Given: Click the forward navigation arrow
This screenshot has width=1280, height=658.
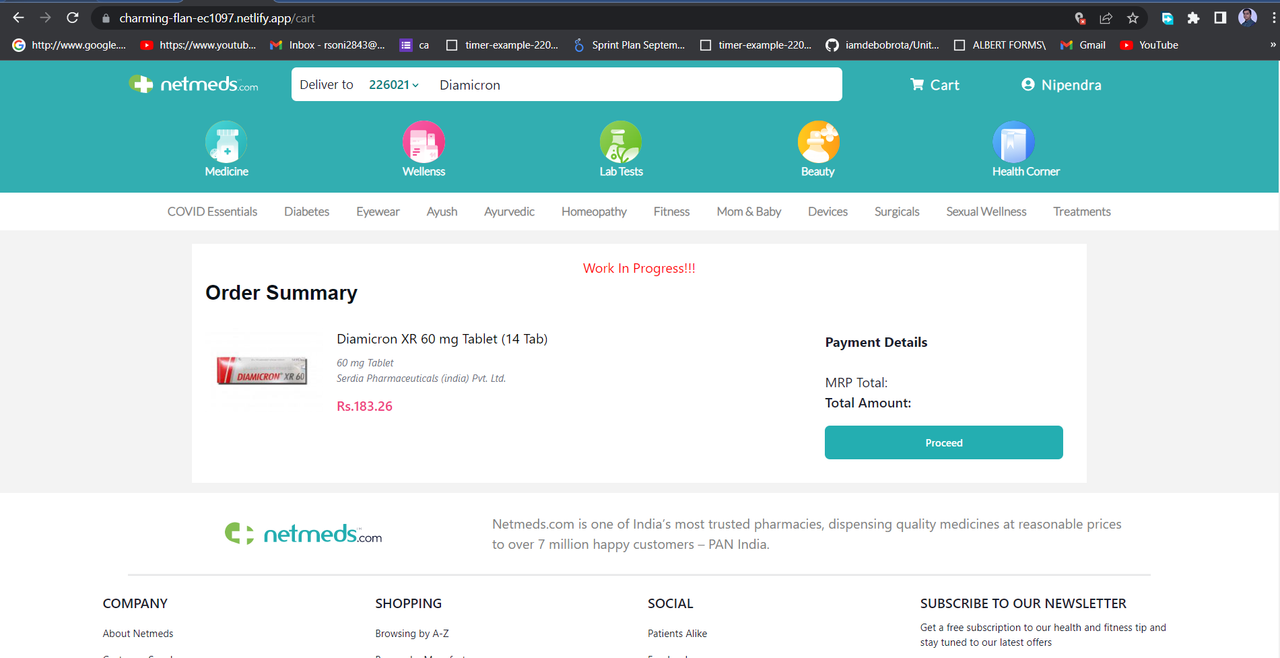Looking at the screenshot, I should point(45,18).
